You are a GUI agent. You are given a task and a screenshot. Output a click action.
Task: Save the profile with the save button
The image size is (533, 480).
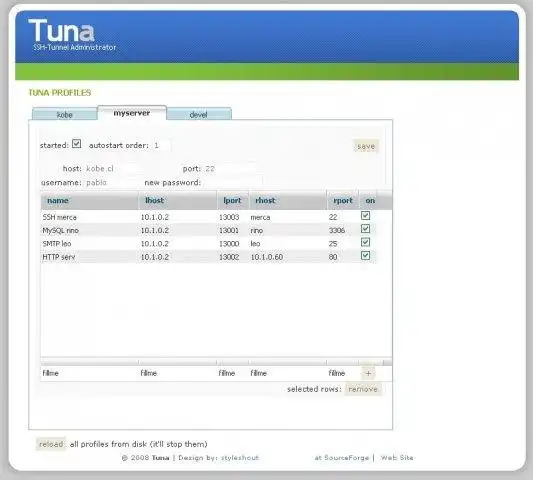click(366, 147)
